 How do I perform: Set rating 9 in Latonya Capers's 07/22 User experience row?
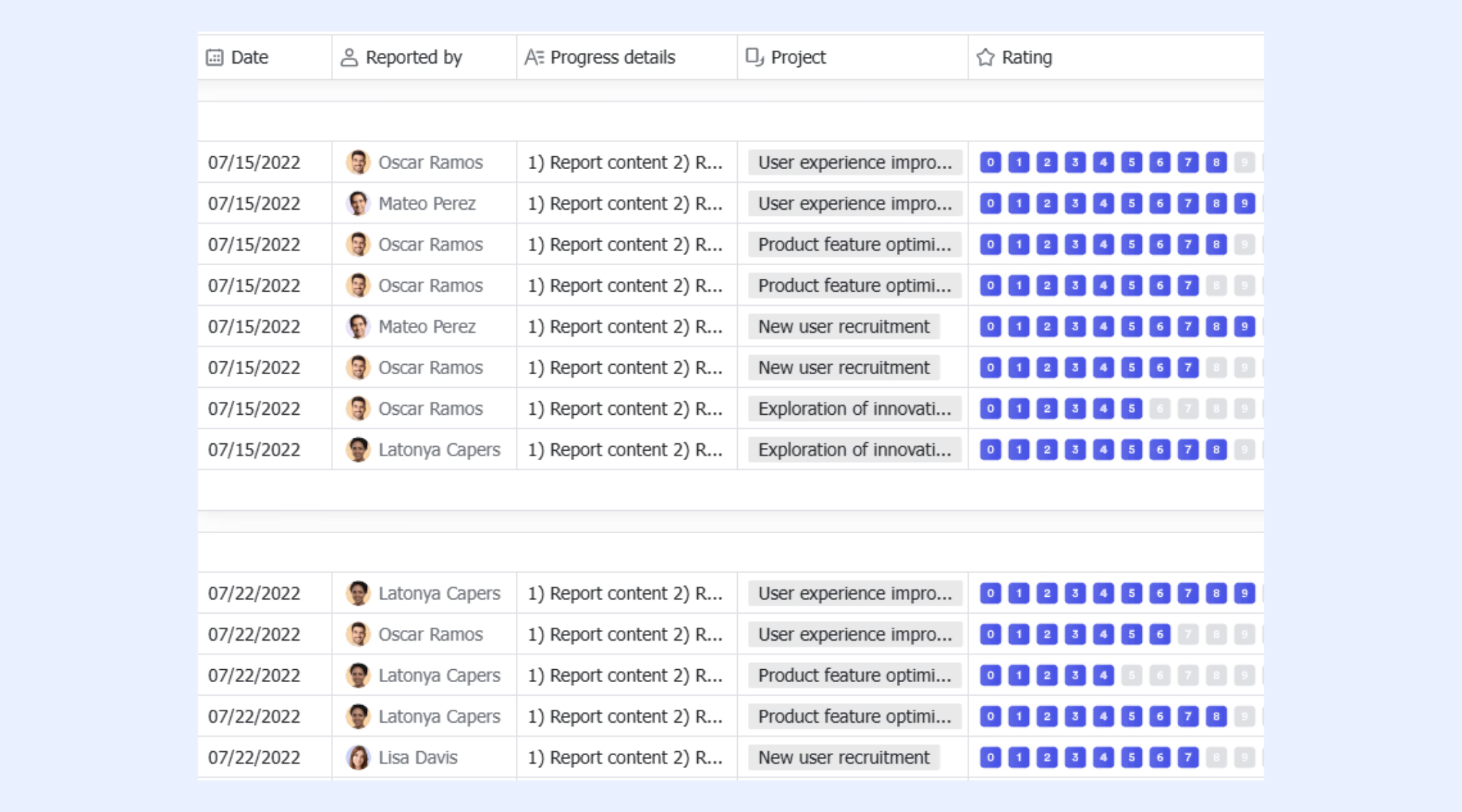coord(1244,593)
